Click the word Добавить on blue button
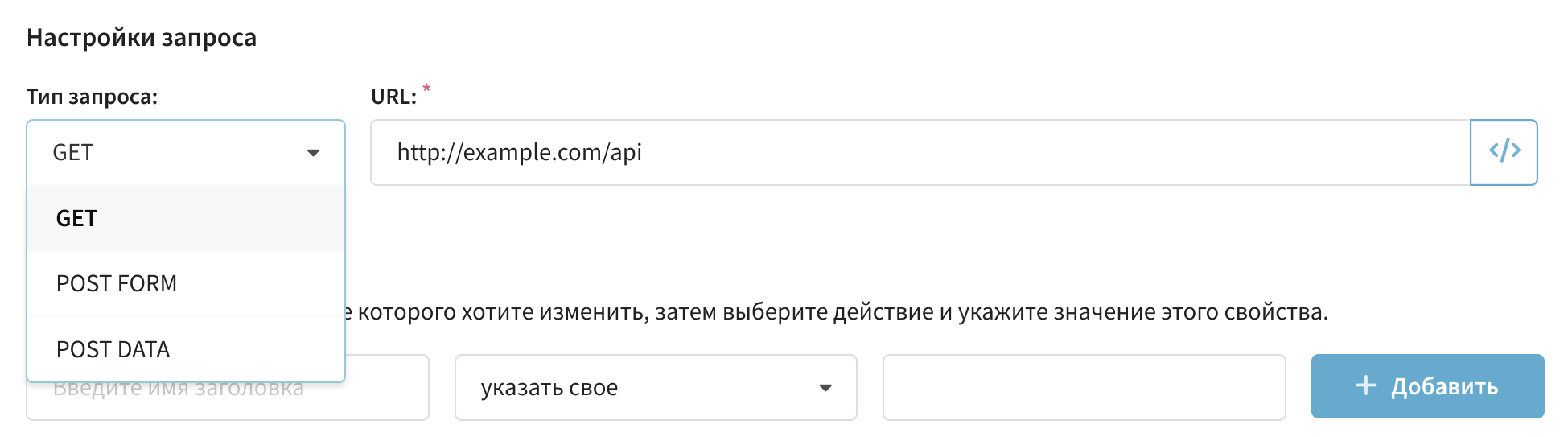Screen dimensions: 1568x437 point(1444,387)
